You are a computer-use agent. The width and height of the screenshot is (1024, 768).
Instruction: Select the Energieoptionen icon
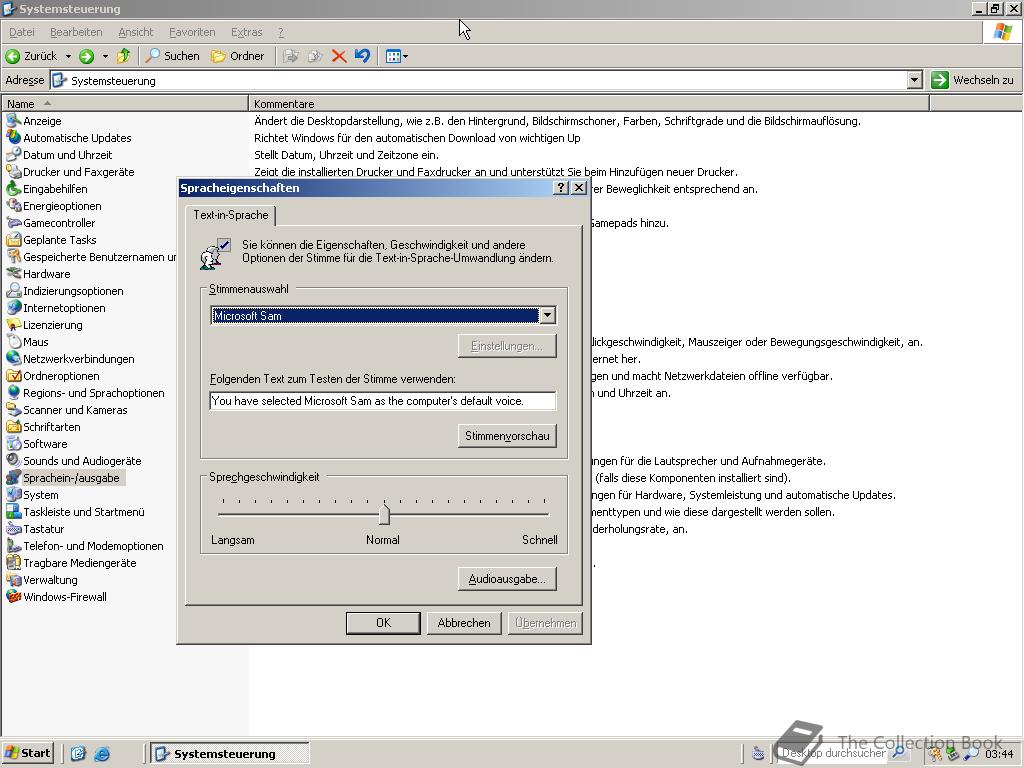tap(13, 206)
